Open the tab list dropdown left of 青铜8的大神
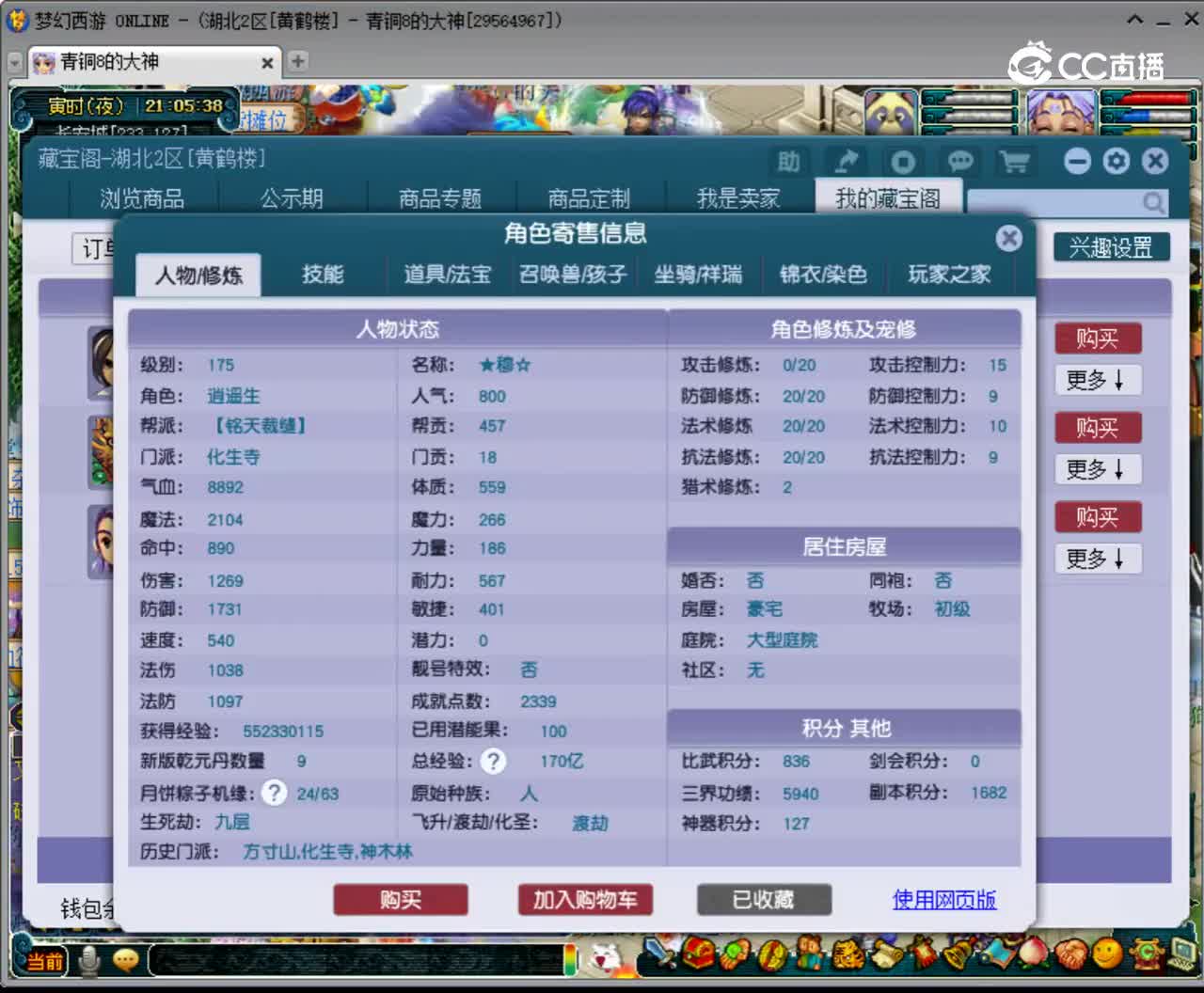The width and height of the screenshot is (1204, 993). point(14,62)
